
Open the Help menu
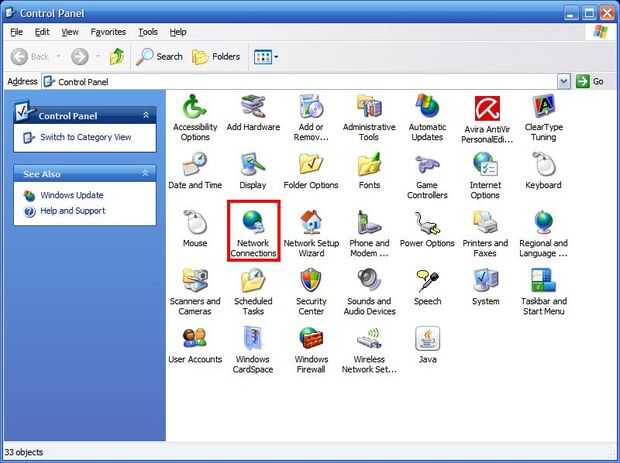[178, 32]
